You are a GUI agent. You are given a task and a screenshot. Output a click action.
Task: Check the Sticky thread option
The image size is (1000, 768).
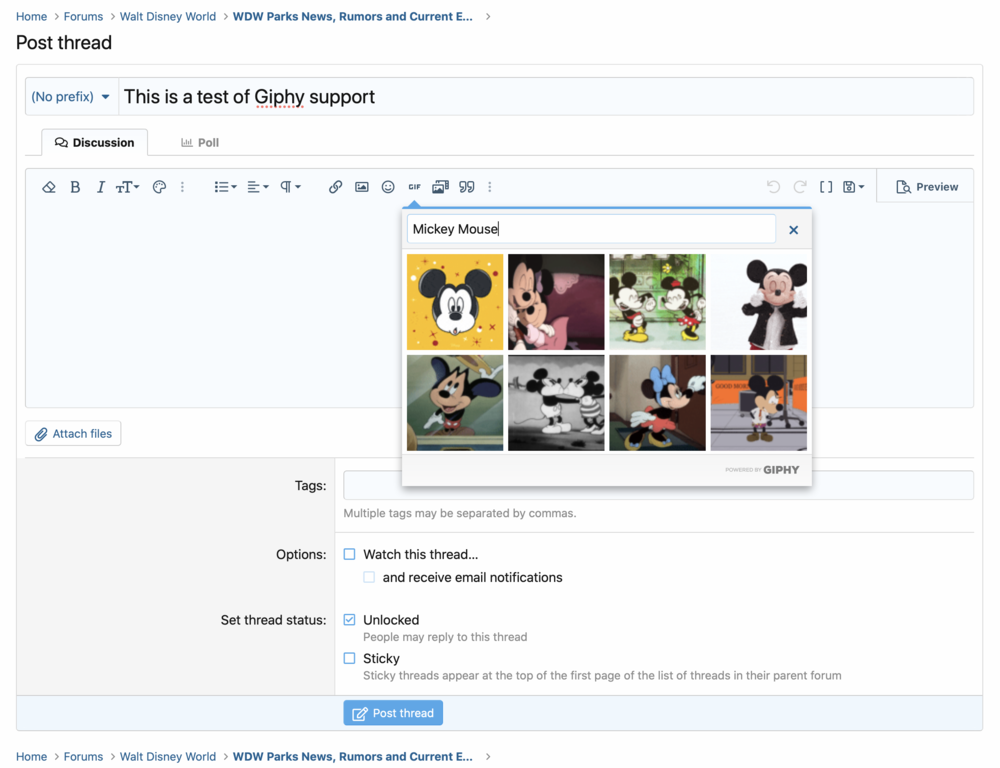tap(350, 658)
